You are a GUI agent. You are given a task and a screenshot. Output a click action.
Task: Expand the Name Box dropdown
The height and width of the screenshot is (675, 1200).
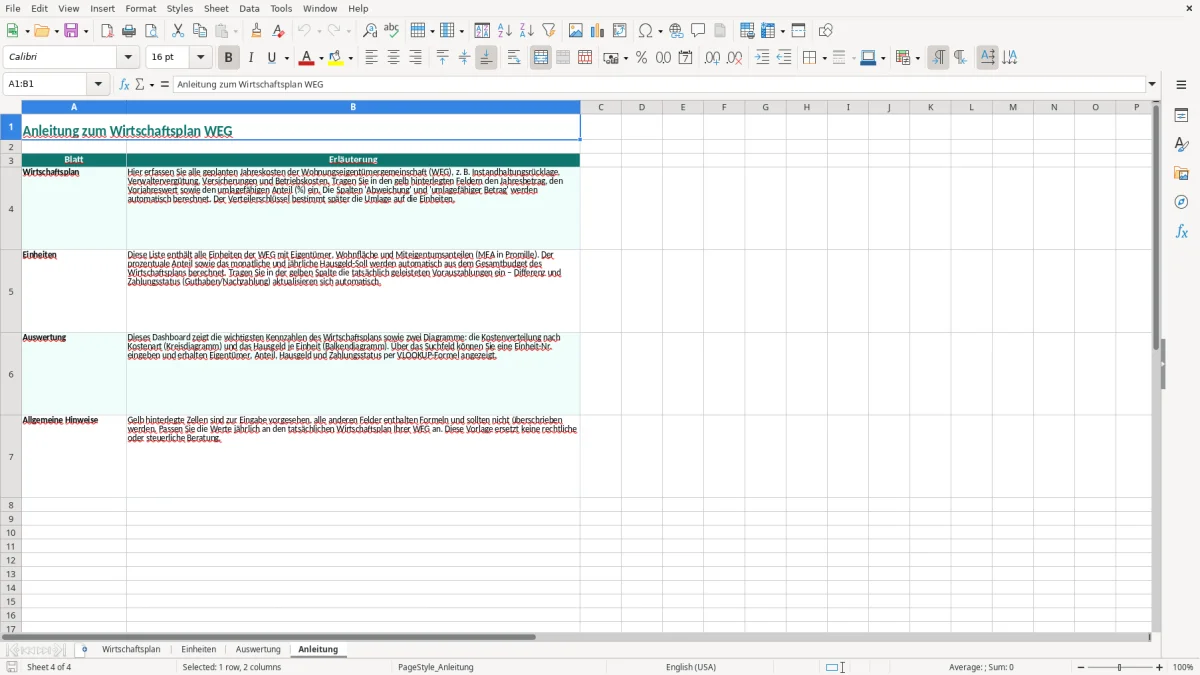(x=99, y=85)
